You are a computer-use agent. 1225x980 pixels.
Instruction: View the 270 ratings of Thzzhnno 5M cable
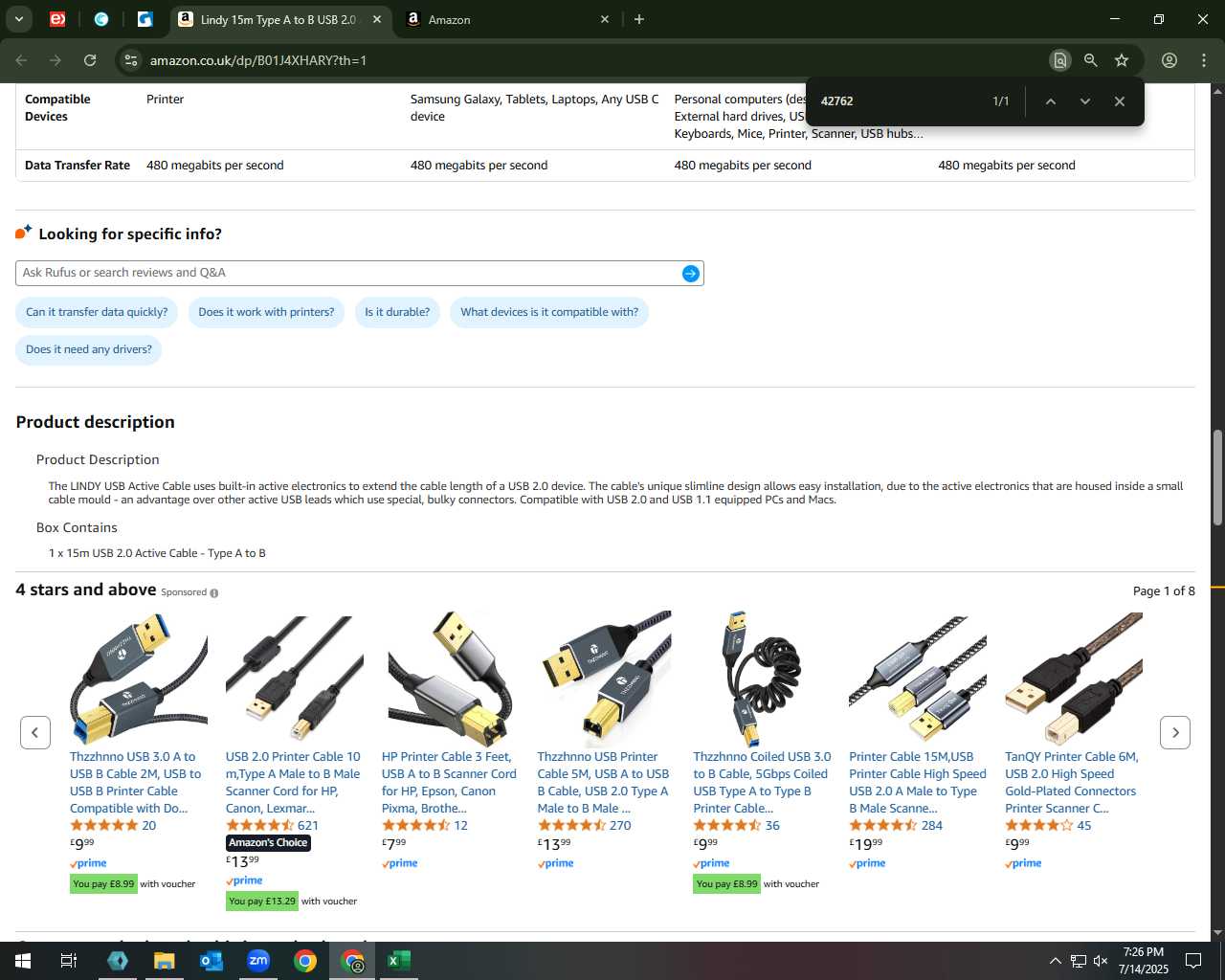pos(620,826)
